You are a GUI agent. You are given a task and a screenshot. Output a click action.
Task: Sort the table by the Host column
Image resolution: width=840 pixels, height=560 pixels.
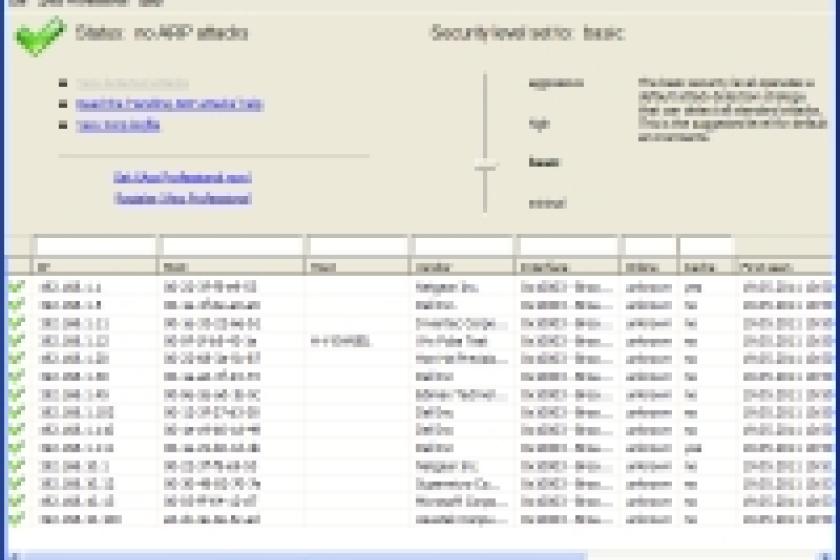358,266
